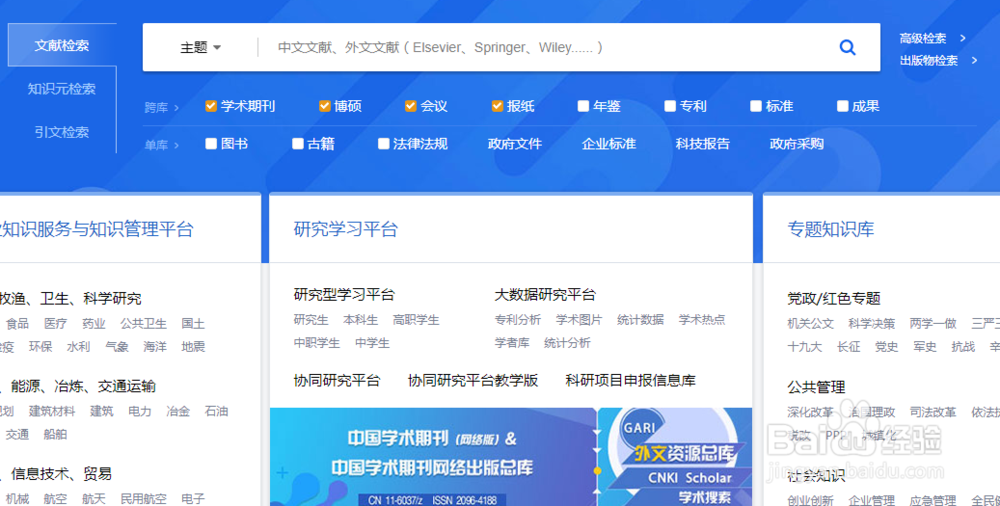Open the 主题 search field dropdown
This screenshot has height=506, width=1000.
[x=200, y=47]
